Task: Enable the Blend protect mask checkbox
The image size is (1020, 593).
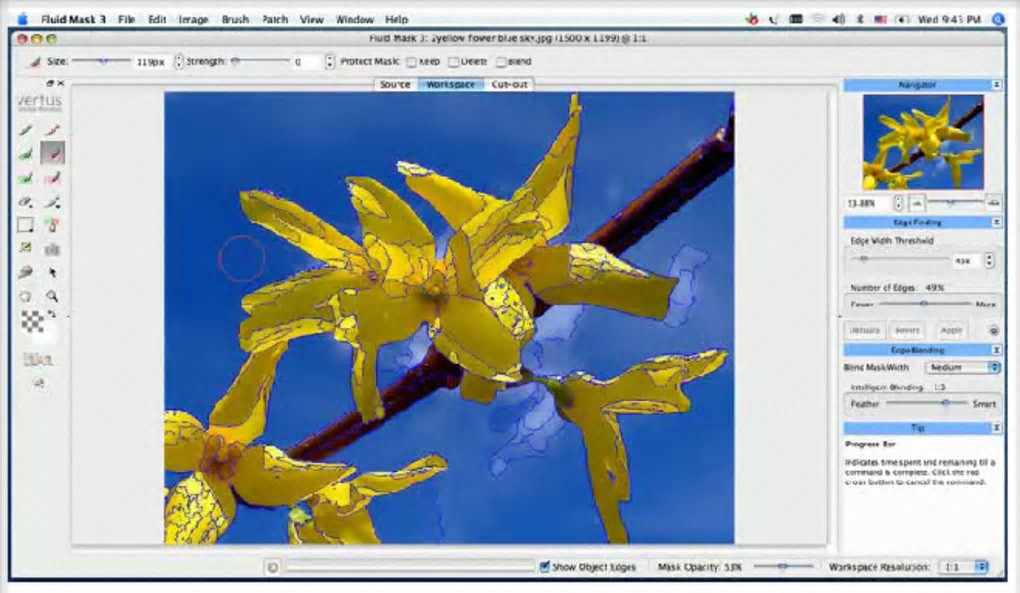Action: (x=501, y=62)
